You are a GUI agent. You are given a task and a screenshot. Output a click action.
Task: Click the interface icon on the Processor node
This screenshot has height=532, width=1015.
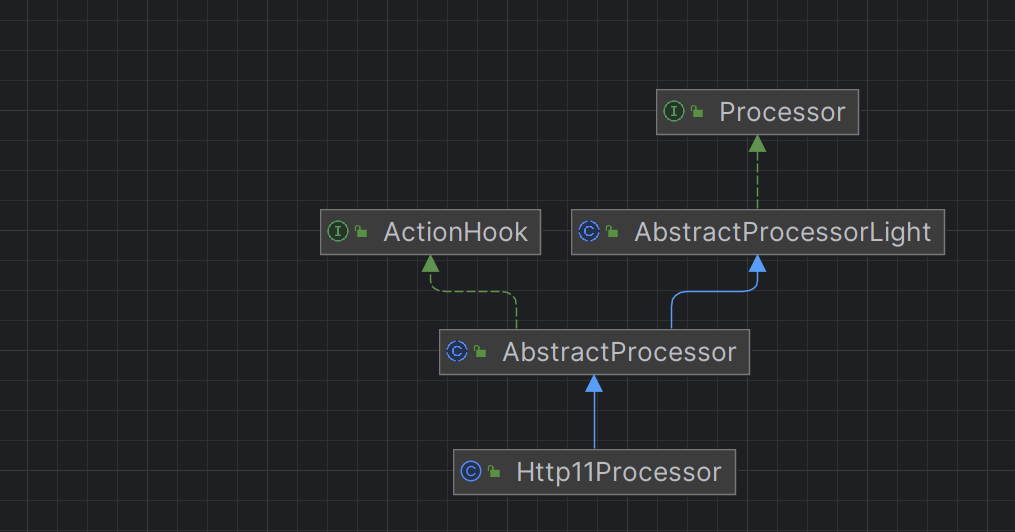(x=674, y=112)
